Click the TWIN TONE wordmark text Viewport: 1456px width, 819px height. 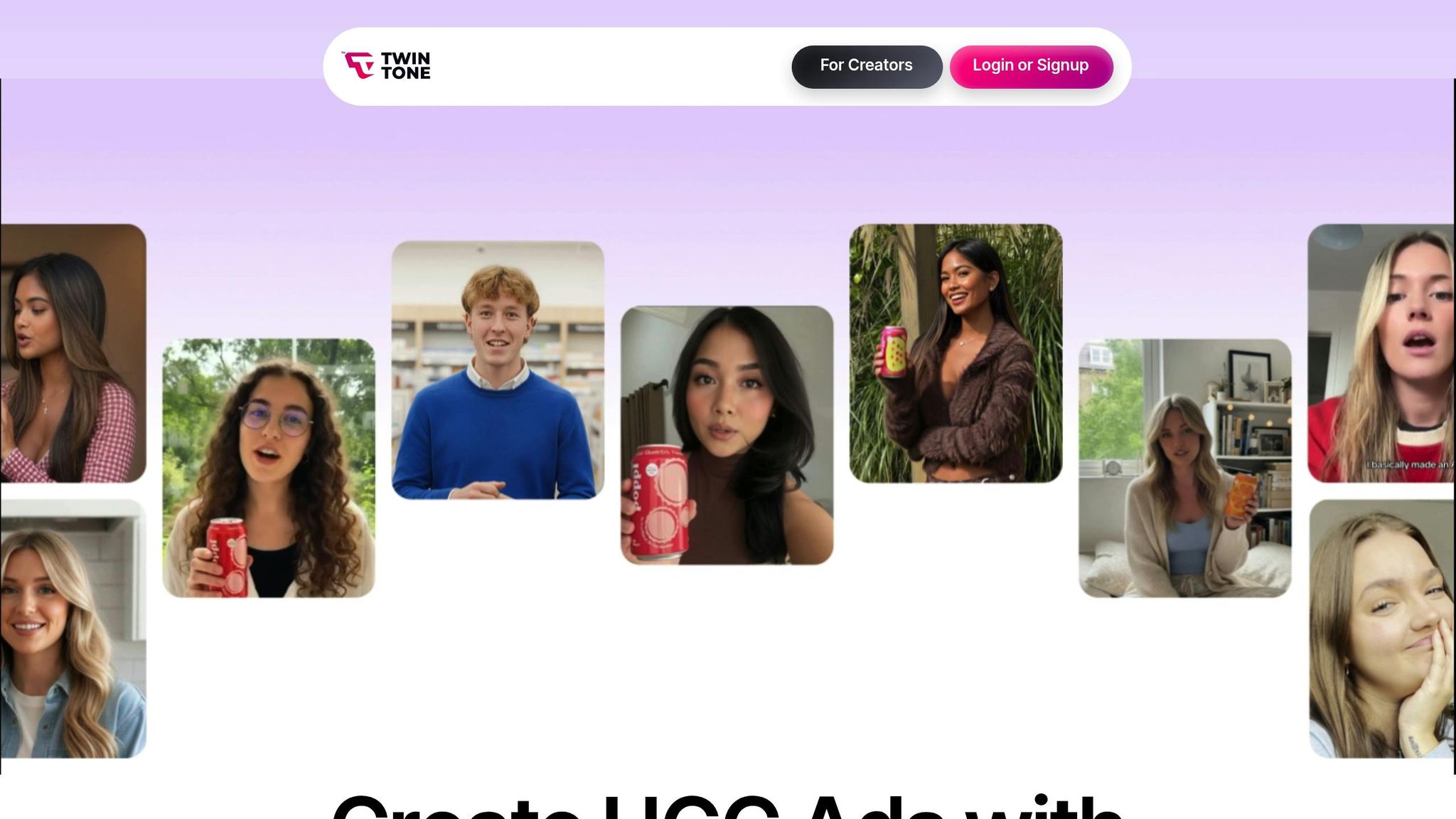click(405, 65)
